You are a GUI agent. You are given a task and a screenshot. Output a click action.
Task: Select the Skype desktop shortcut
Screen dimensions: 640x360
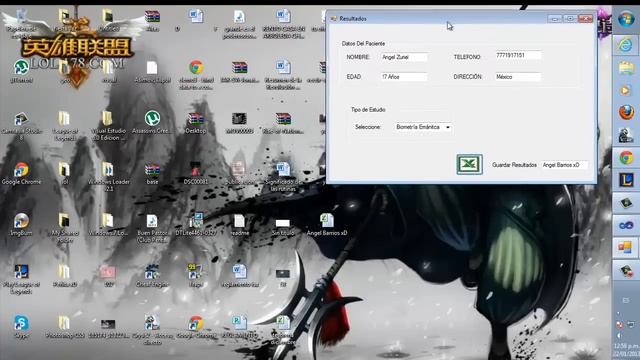point(21,327)
